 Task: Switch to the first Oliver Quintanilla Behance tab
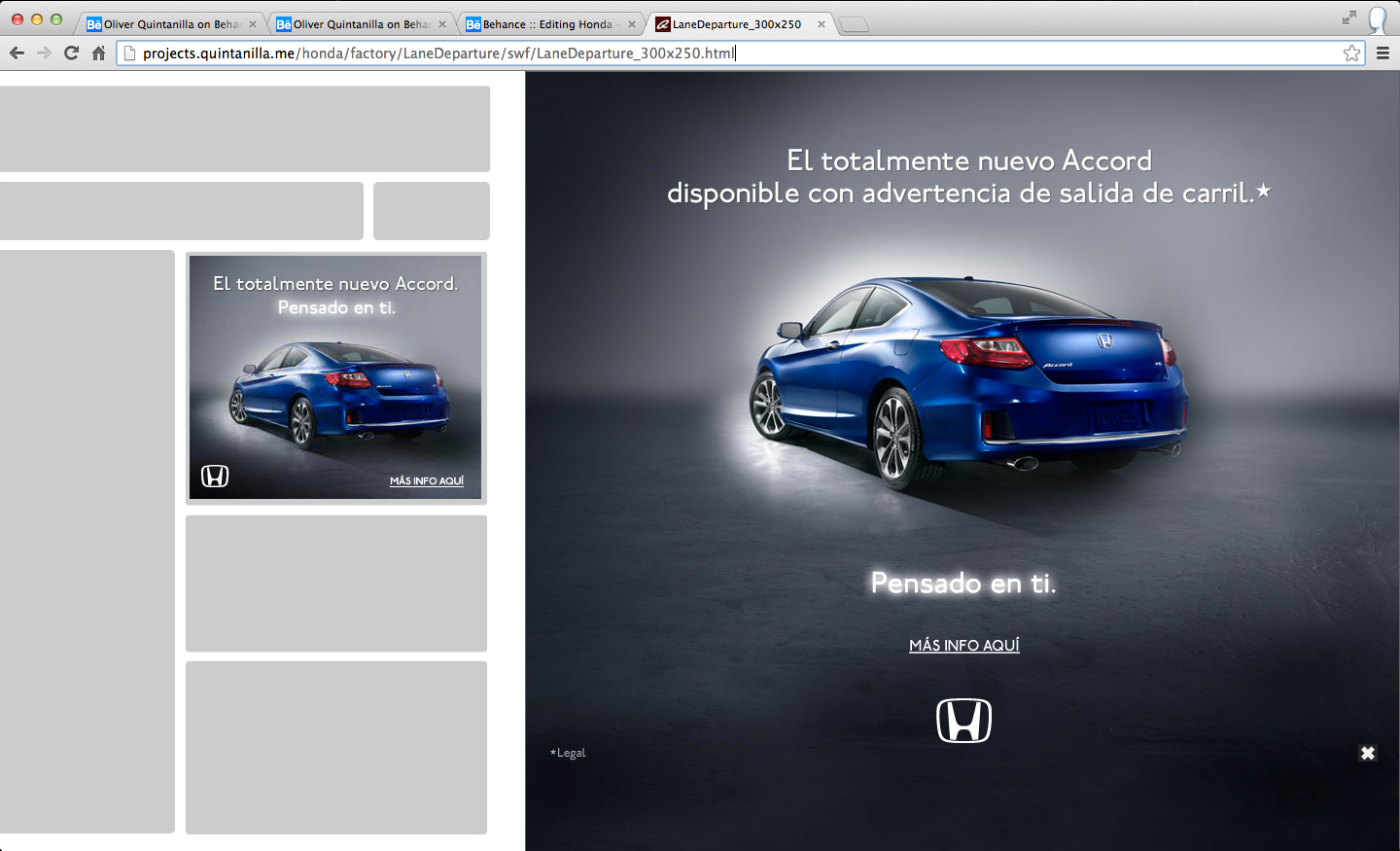click(165, 24)
